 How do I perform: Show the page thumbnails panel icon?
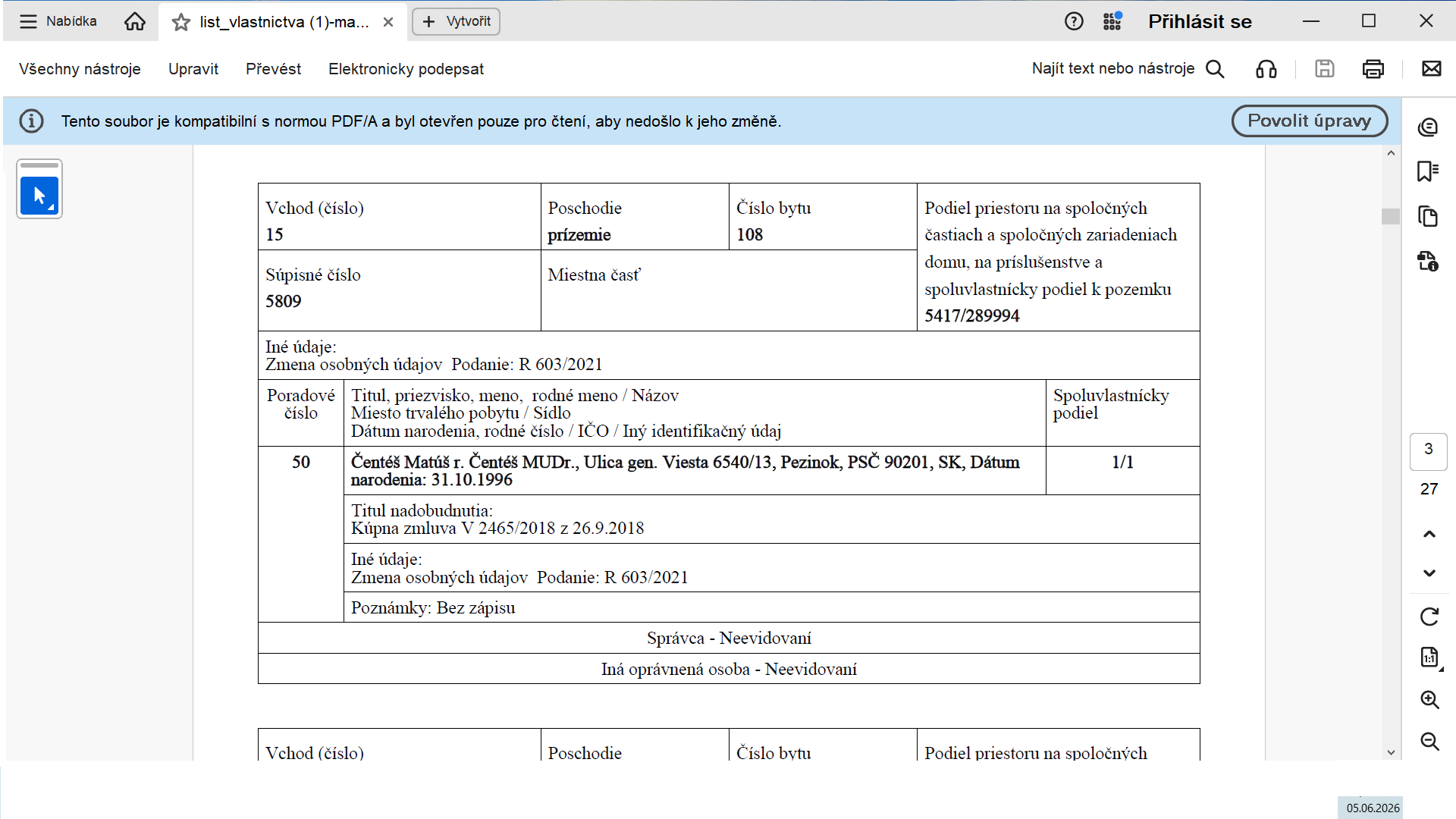(1429, 216)
